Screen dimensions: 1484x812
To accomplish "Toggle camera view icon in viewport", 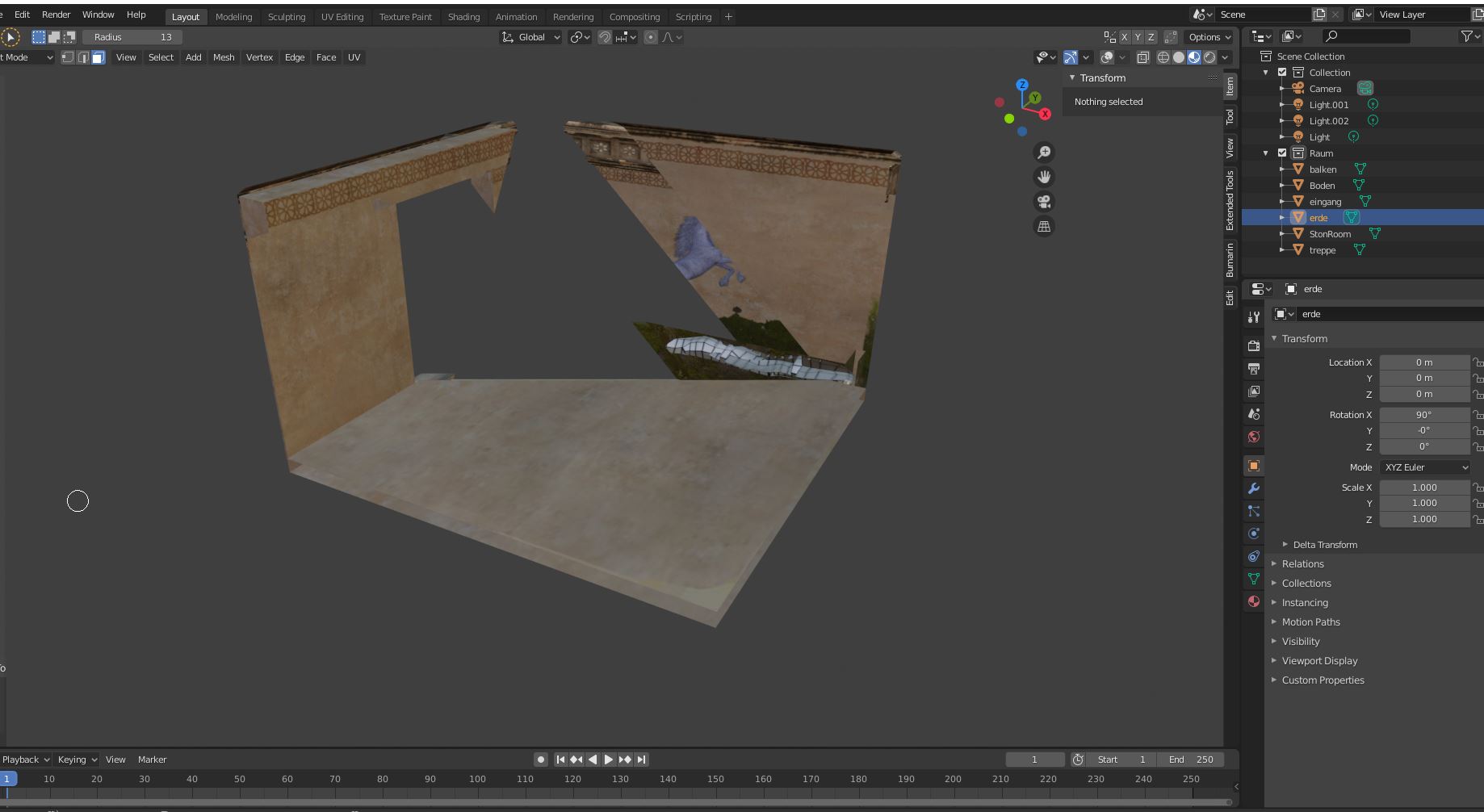I will click(x=1044, y=202).
